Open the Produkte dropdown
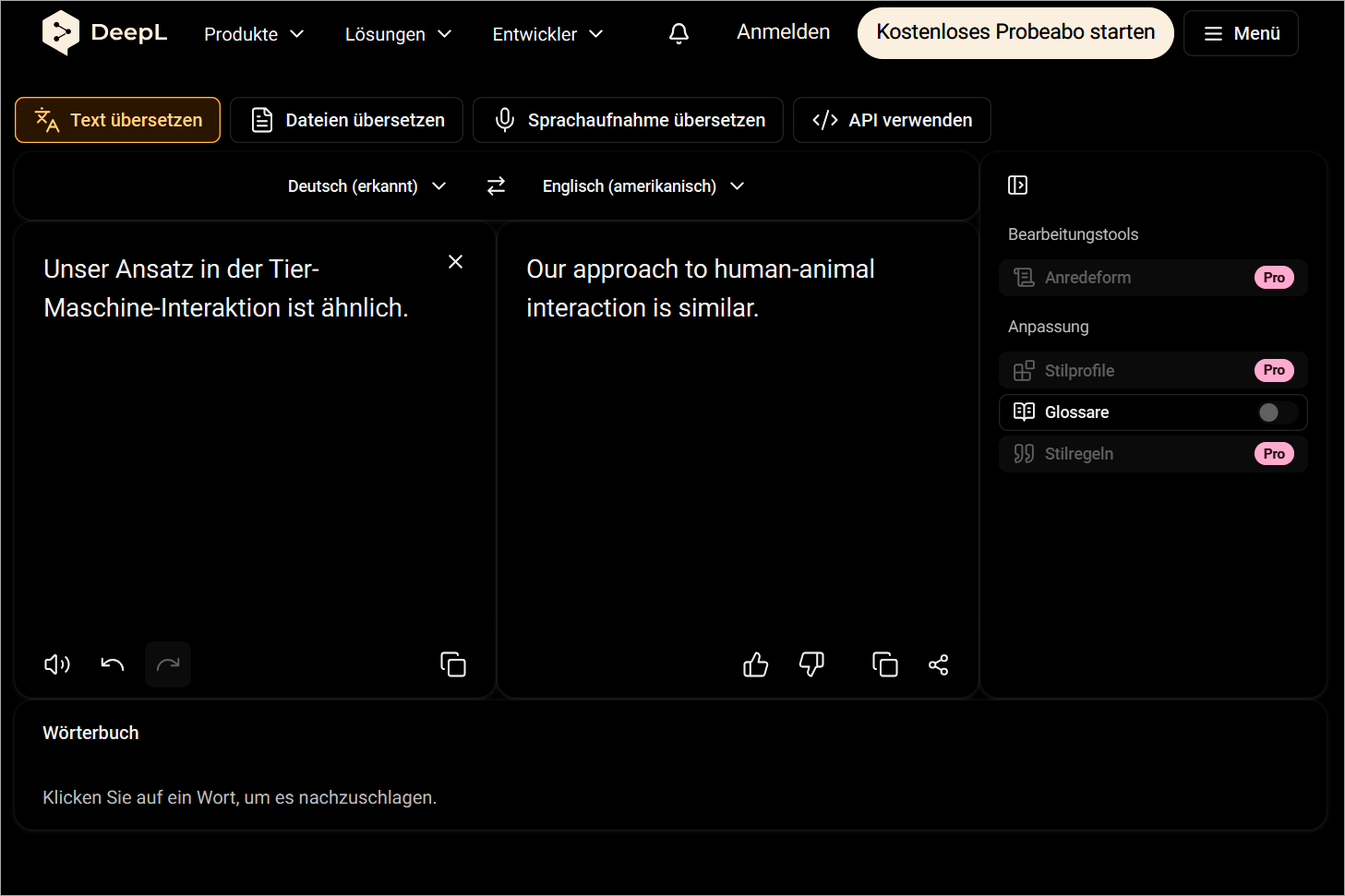 [x=254, y=34]
